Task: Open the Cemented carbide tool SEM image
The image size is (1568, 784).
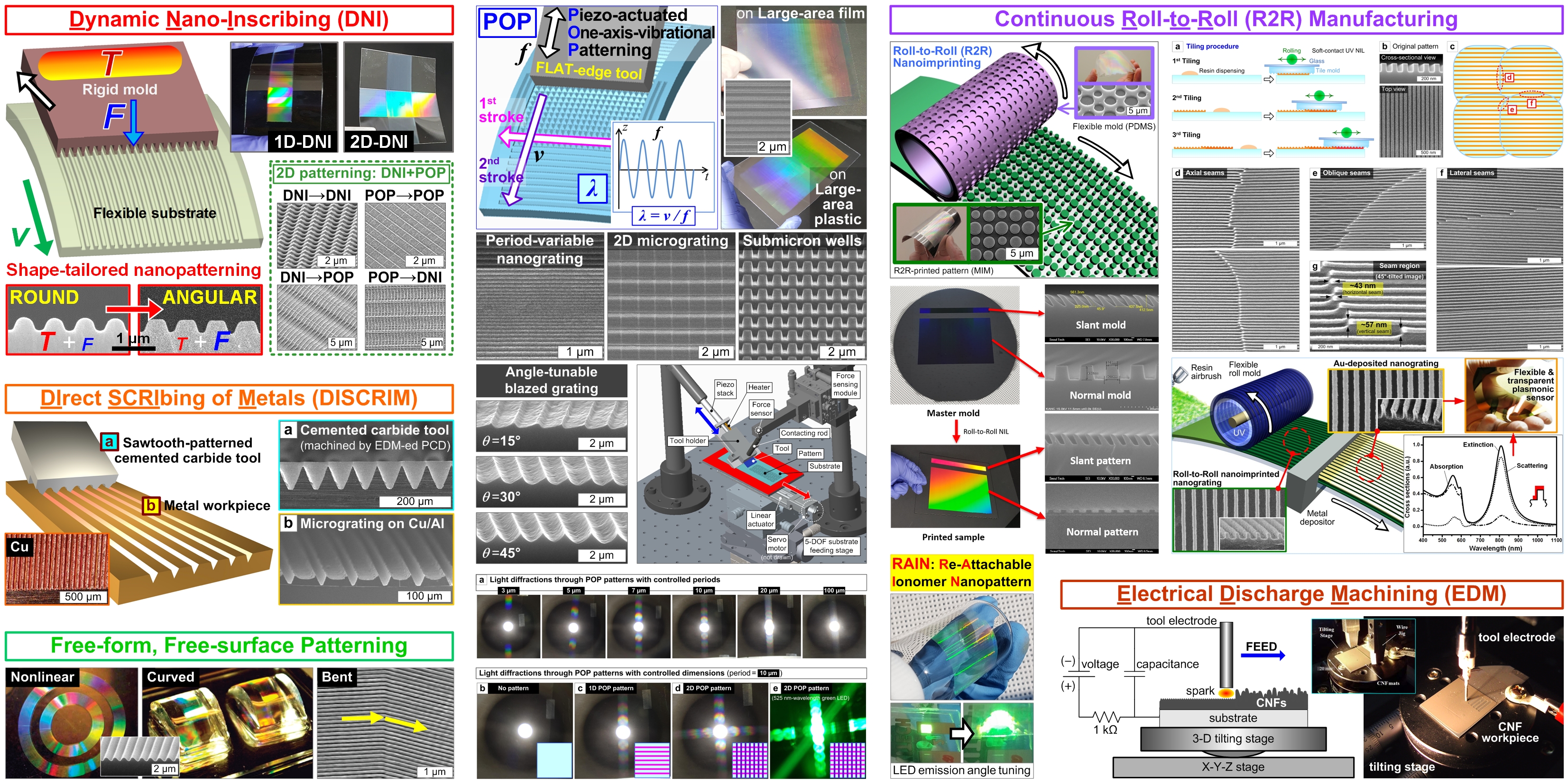Action: [366, 465]
